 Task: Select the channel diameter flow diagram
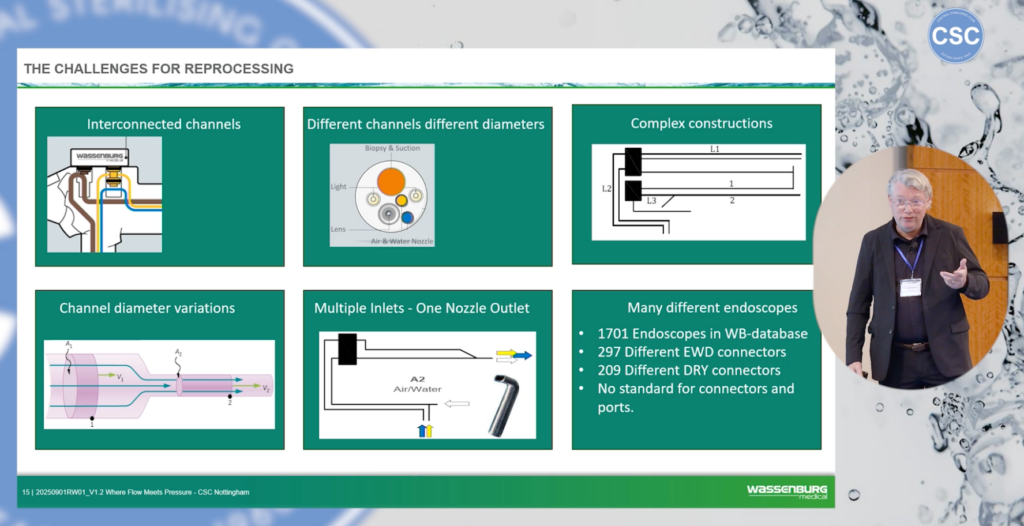pyautogui.click(x=159, y=384)
